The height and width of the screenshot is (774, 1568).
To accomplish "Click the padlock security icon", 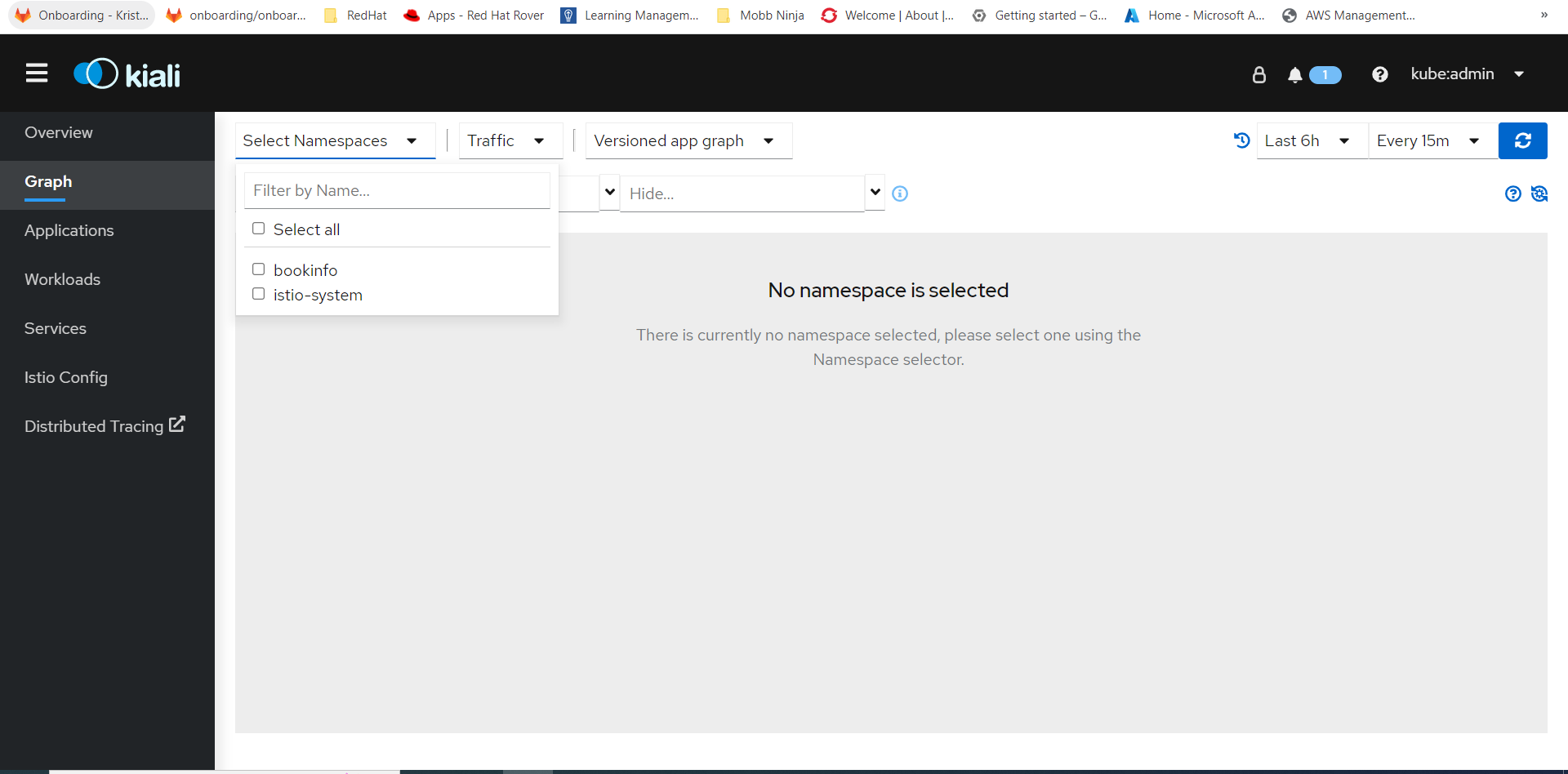I will 1258,75.
